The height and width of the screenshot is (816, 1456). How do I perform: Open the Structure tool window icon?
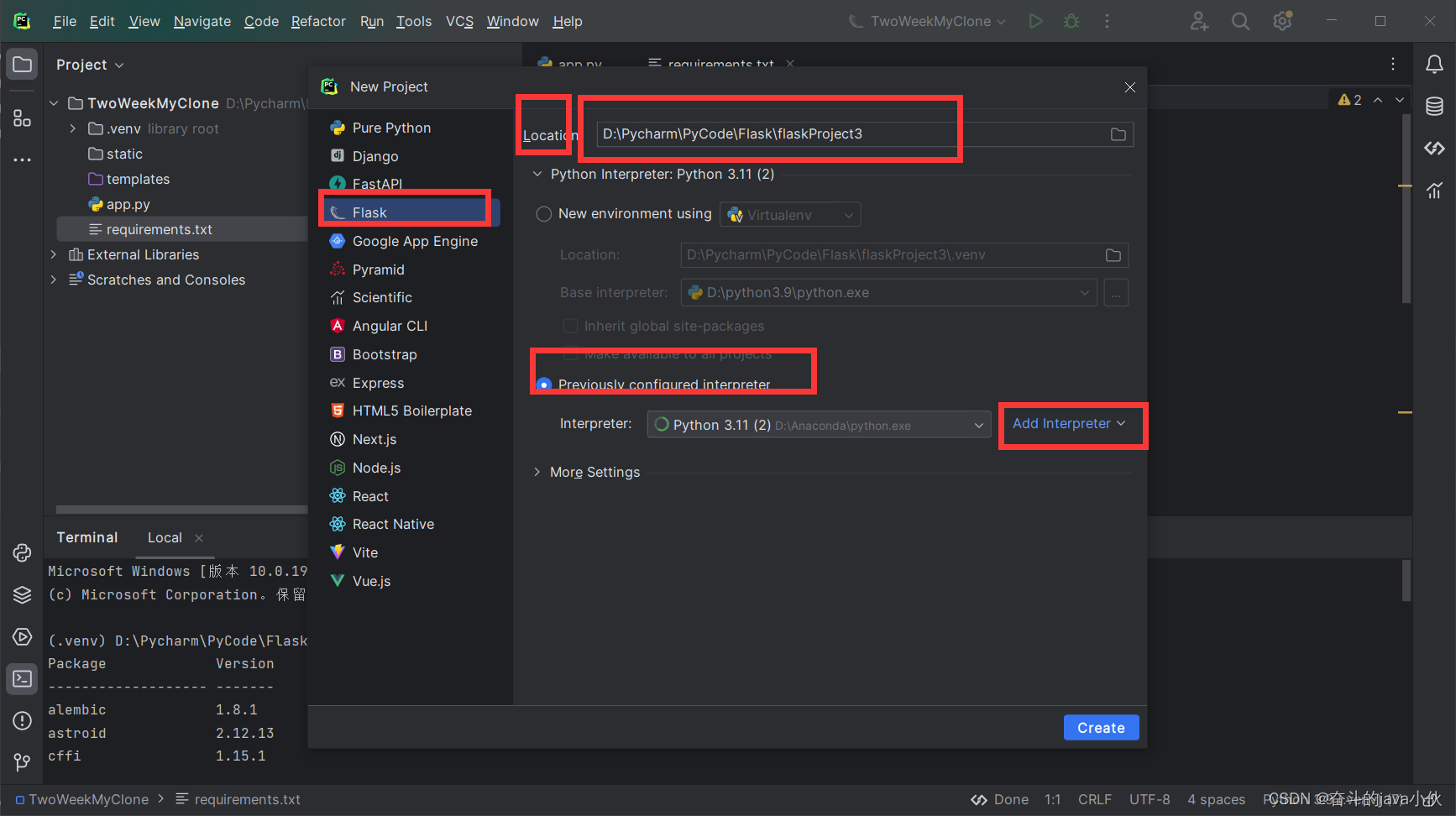tap(23, 118)
